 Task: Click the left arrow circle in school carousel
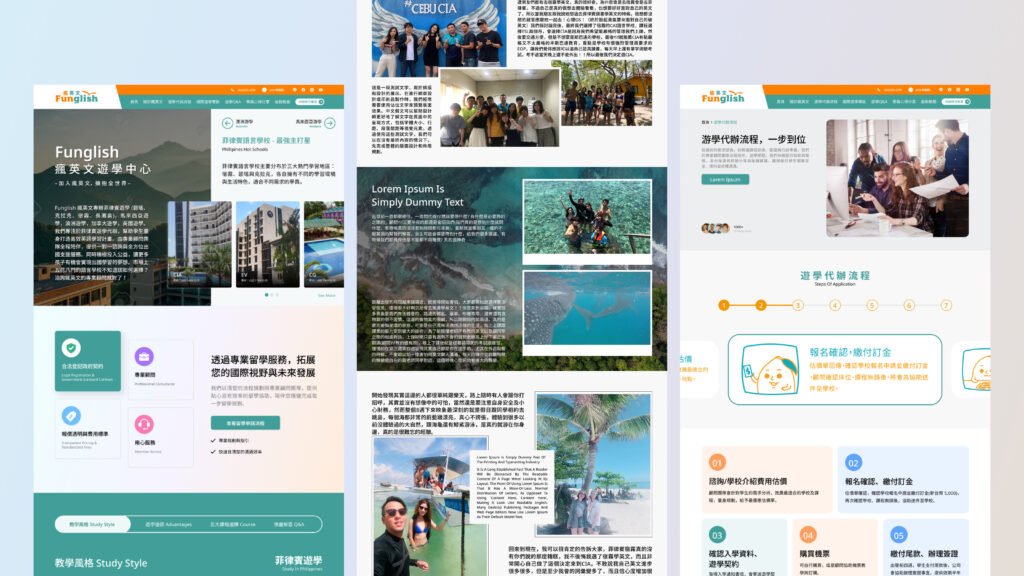pyautogui.click(x=227, y=124)
